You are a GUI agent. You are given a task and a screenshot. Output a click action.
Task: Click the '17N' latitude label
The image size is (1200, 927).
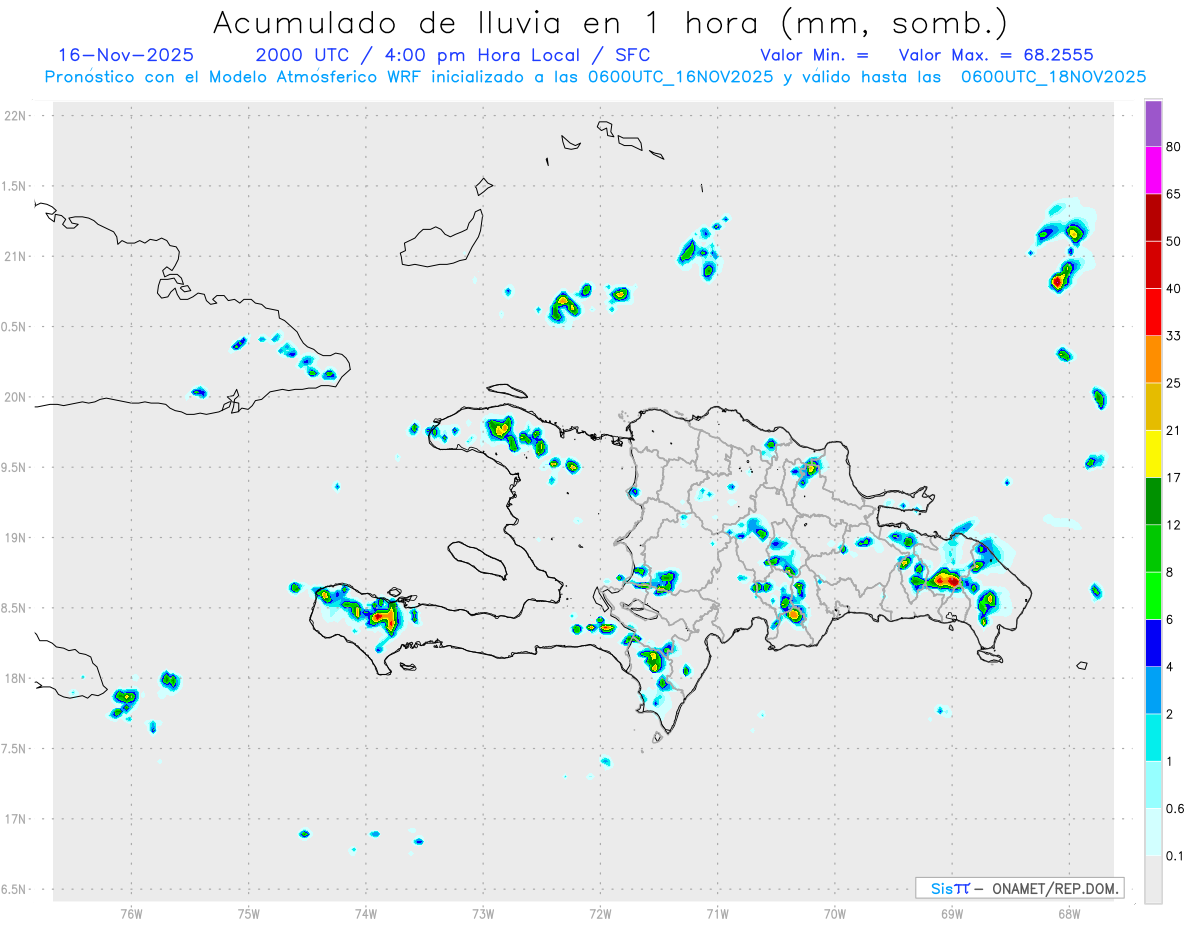[x=15, y=819]
